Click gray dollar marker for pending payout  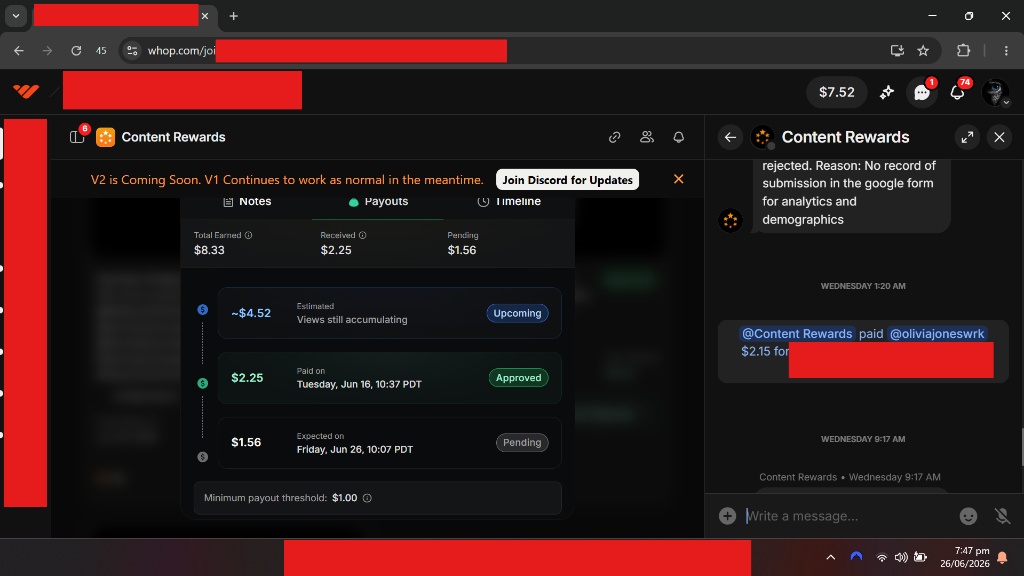coord(202,457)
